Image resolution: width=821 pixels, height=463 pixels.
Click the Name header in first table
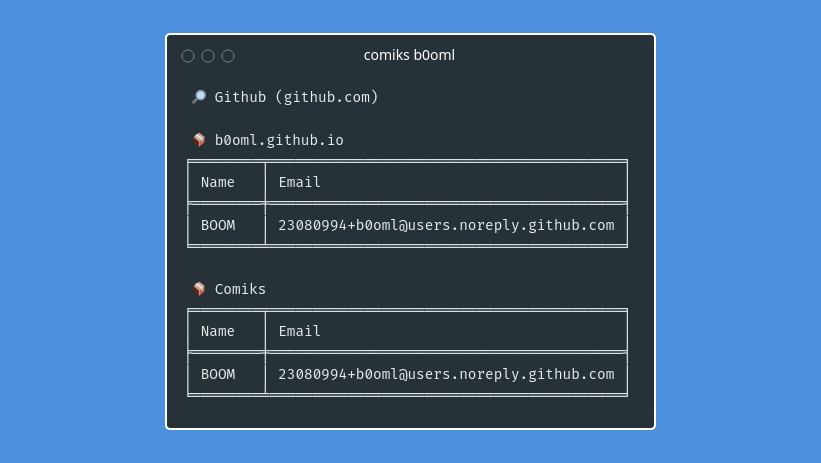[218, 182]
